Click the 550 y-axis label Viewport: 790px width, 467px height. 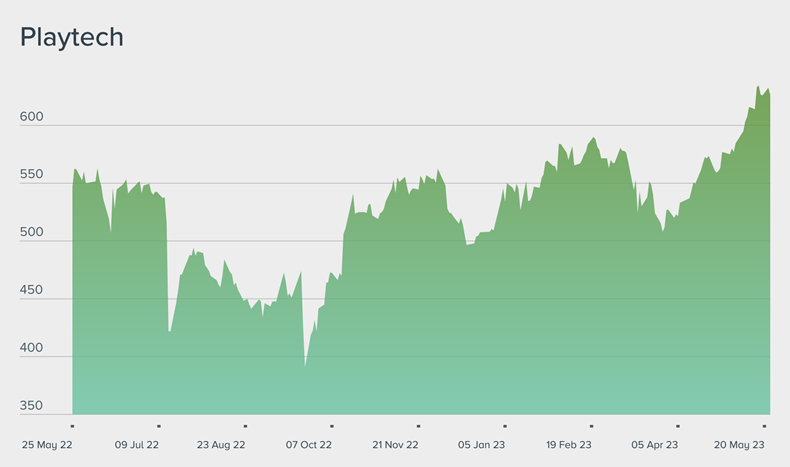click(32, 175)
